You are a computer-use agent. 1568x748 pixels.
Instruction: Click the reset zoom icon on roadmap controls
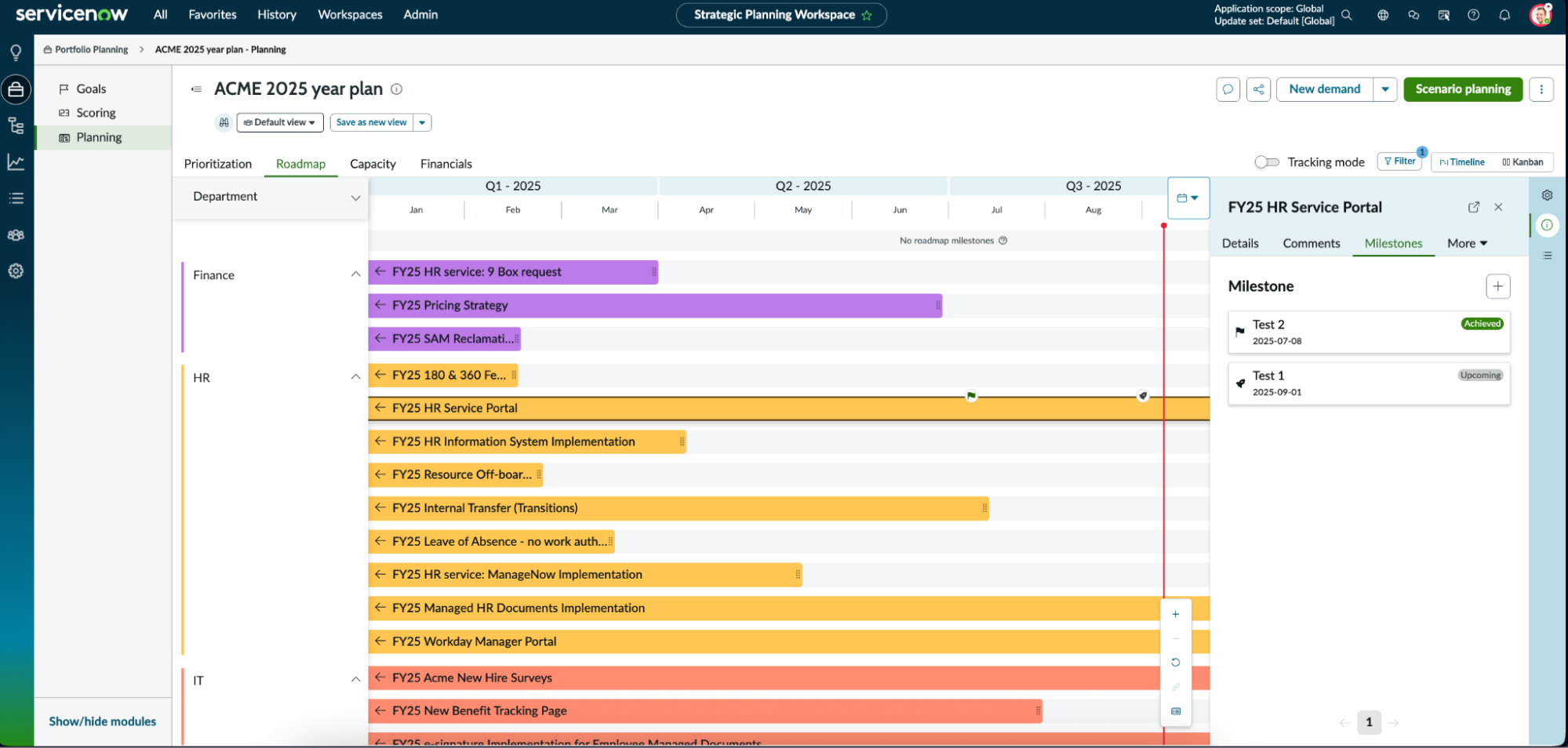[1175, 663]
